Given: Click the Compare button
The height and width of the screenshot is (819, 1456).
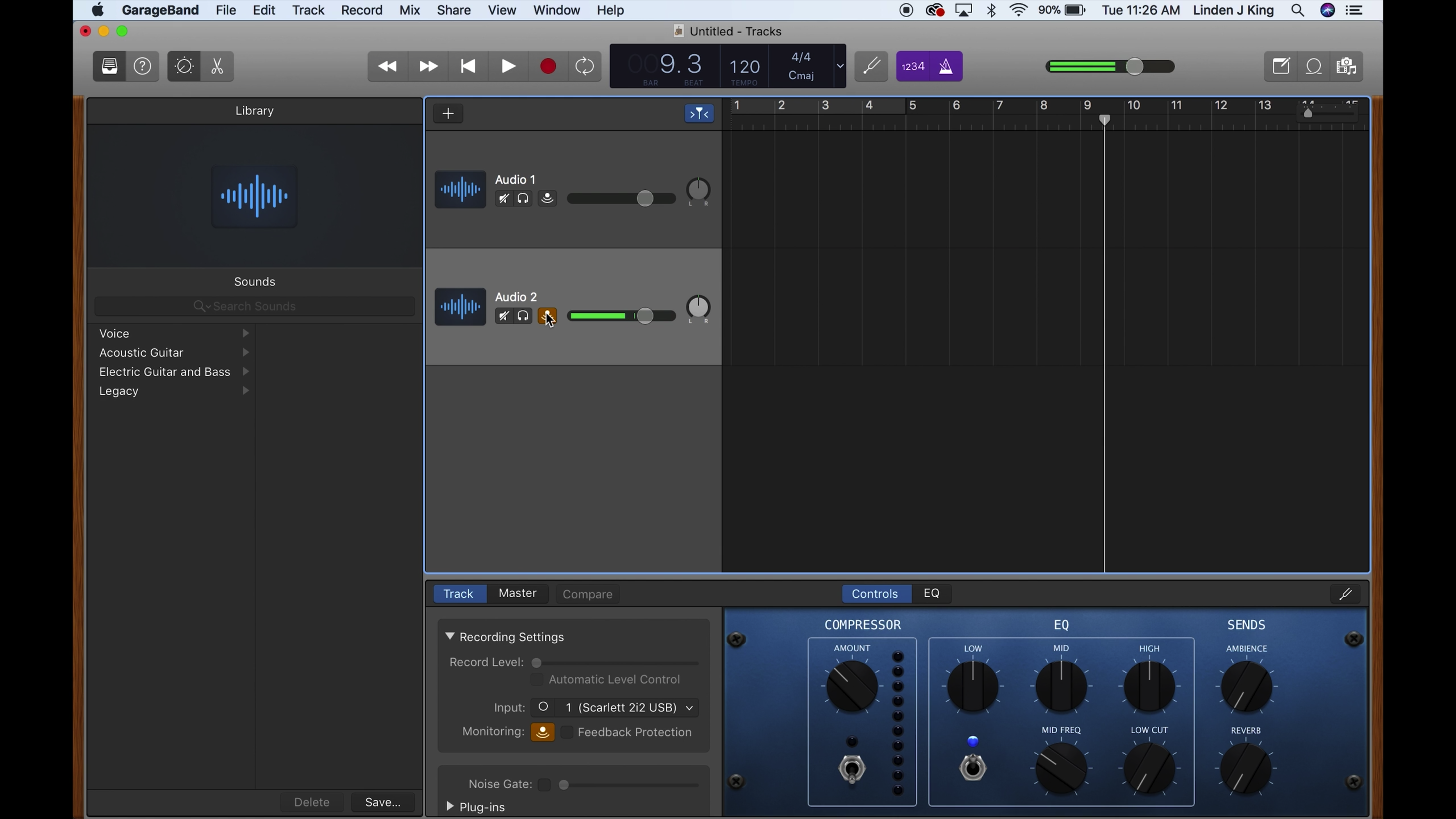Looking at the screenshot, I should tap(588, 595).
